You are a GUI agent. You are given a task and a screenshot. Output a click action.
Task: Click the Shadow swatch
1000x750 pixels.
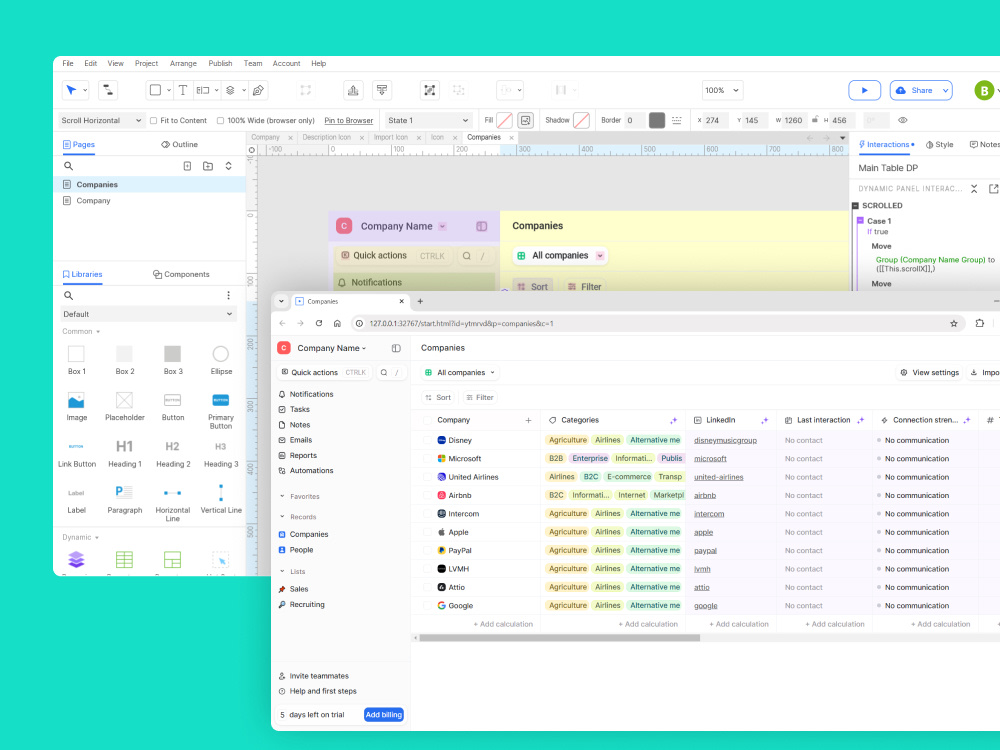[581, 120]
